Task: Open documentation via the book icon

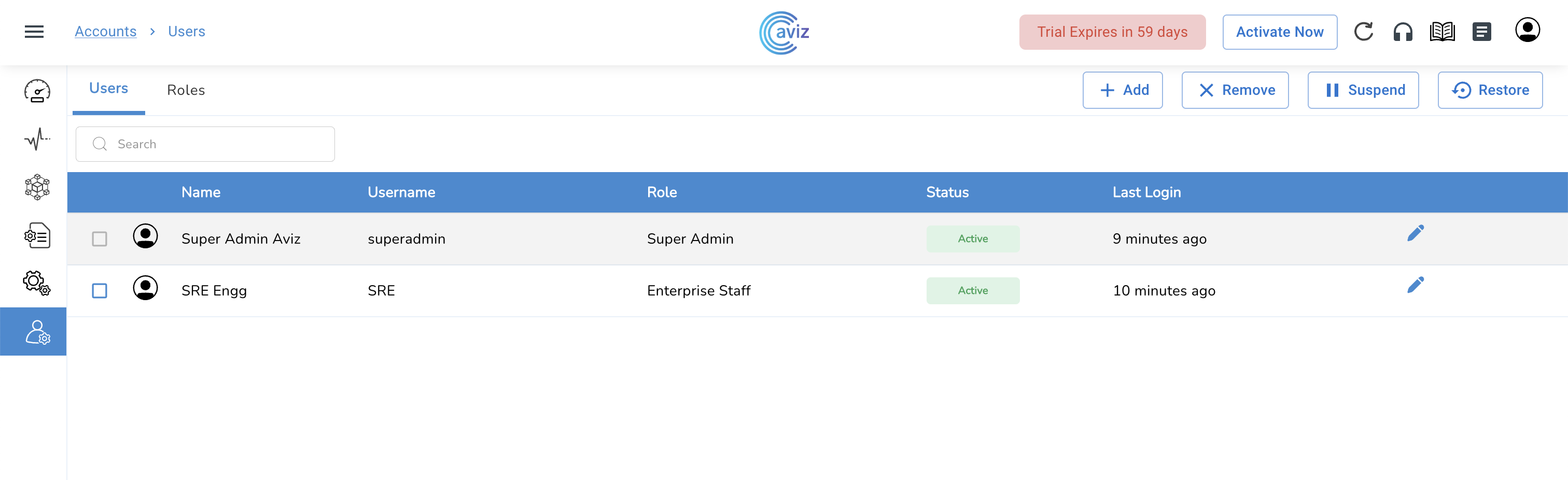Action: 1442,32
